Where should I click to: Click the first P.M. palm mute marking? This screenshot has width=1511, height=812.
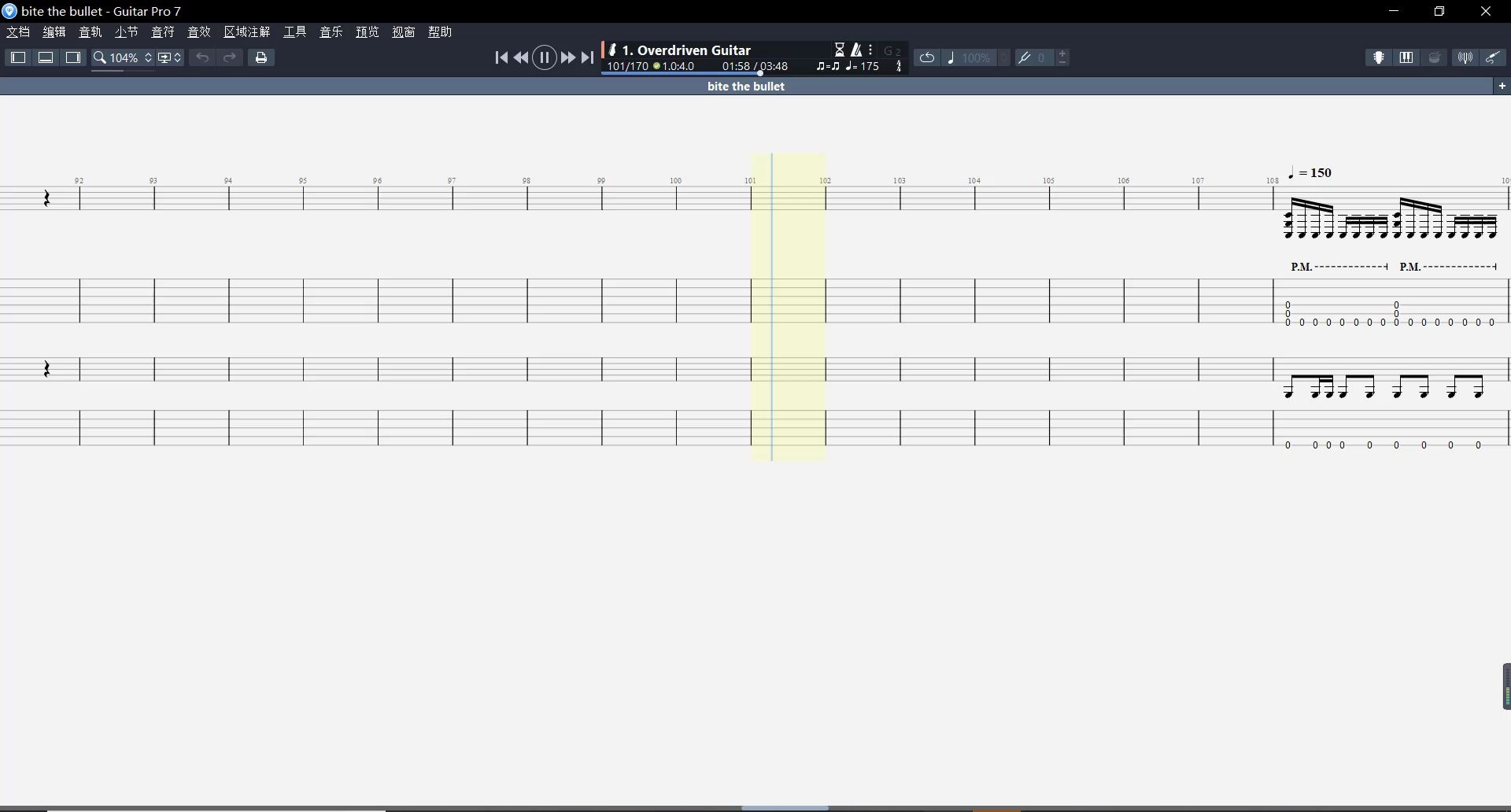click(x=1302, y=268)
